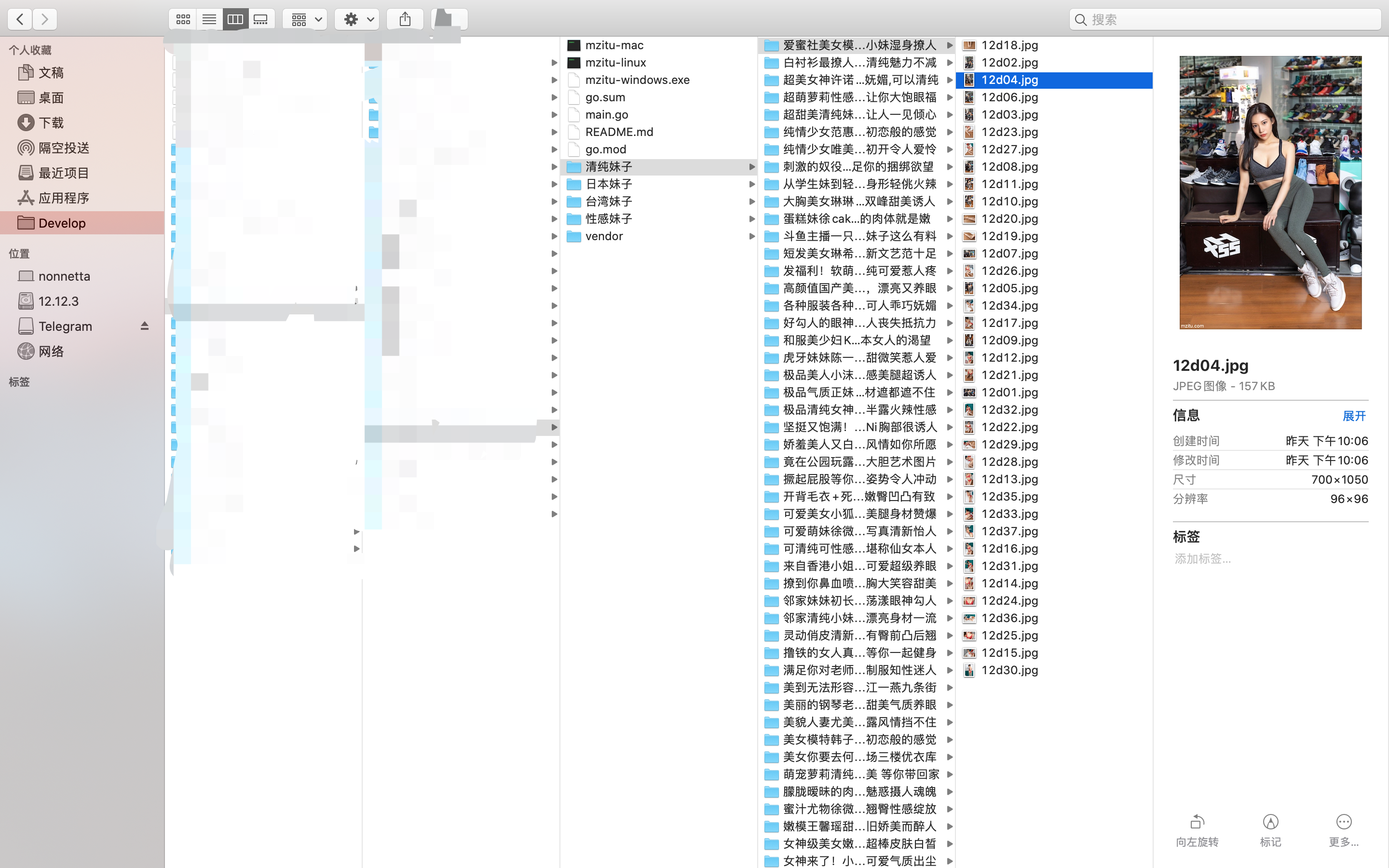This screenshot has width=1389, height=868.
Task: Open 下载 in the sidebar
Action: 82,123
